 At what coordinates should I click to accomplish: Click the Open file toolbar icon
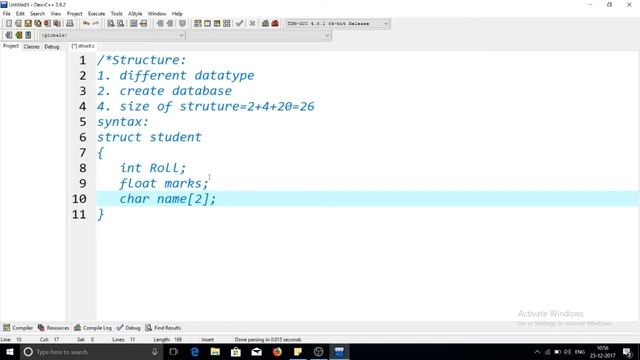tap(18, 24)
